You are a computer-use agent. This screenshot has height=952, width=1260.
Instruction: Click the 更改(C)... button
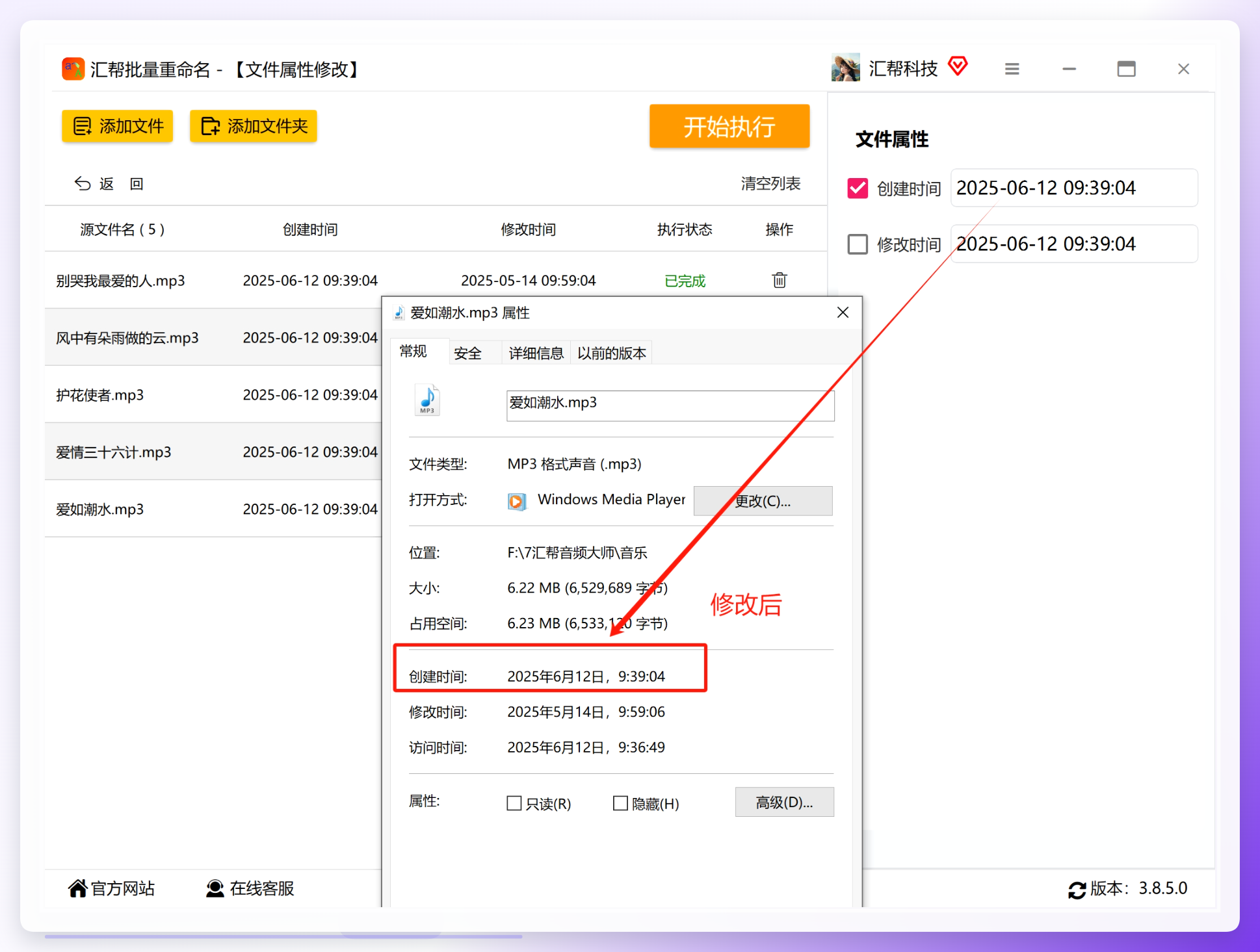[x=763, y=501]
